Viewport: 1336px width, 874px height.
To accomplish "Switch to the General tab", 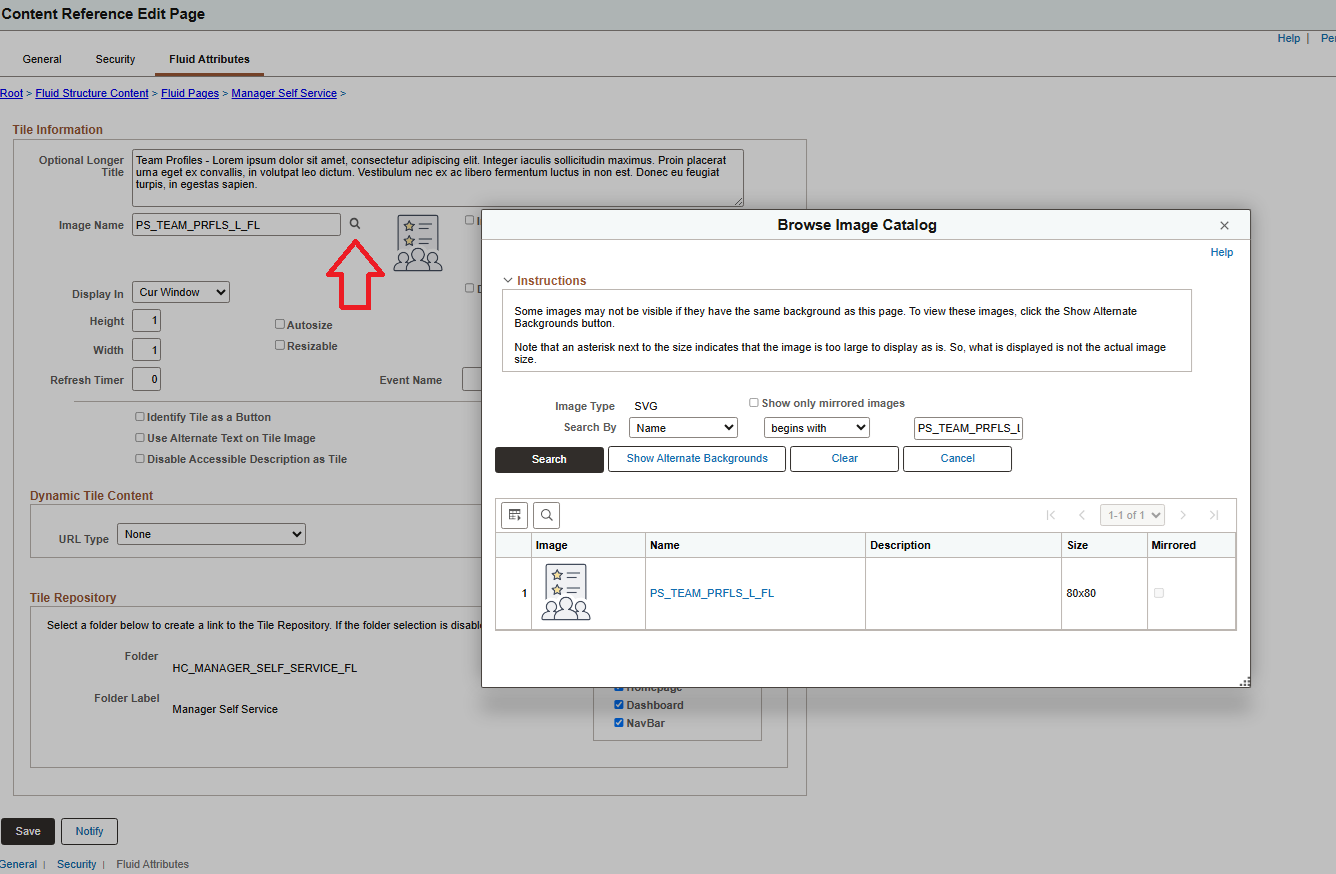I will [42, 59].
